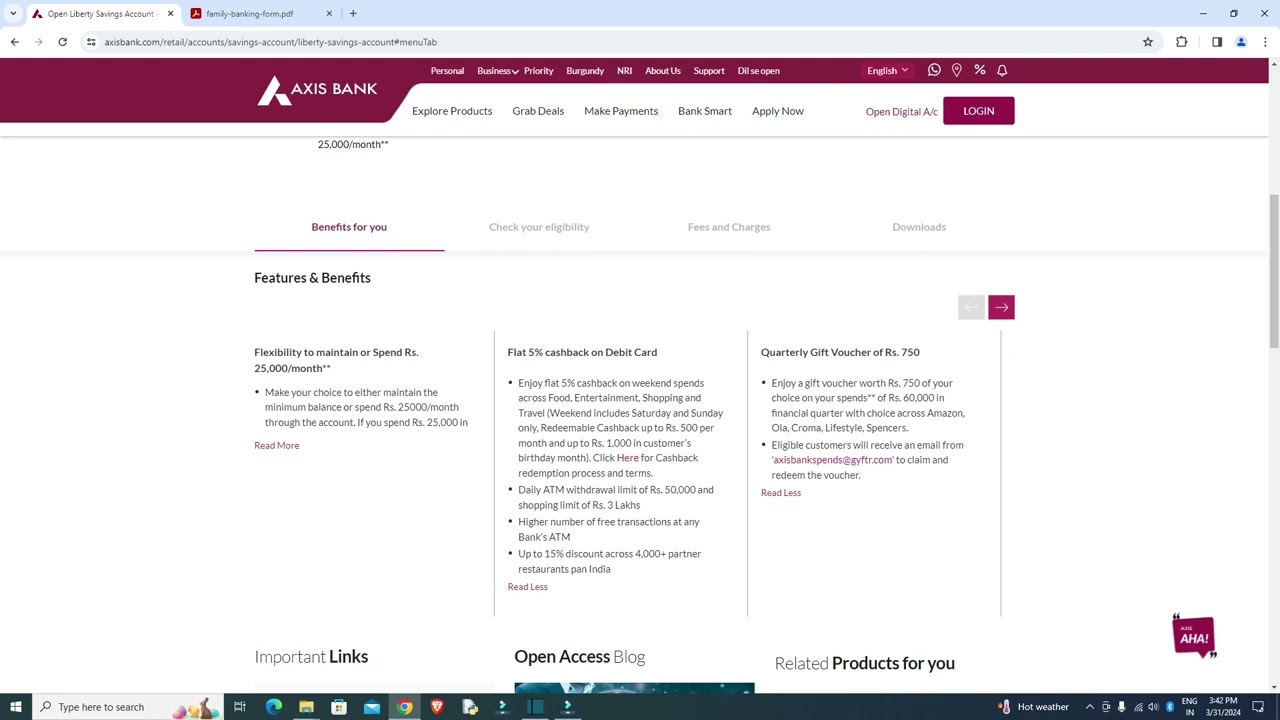This screenshot has width=1280, height=720.
Task: Click the notification bell icon
Action: tap(1002, 70)
